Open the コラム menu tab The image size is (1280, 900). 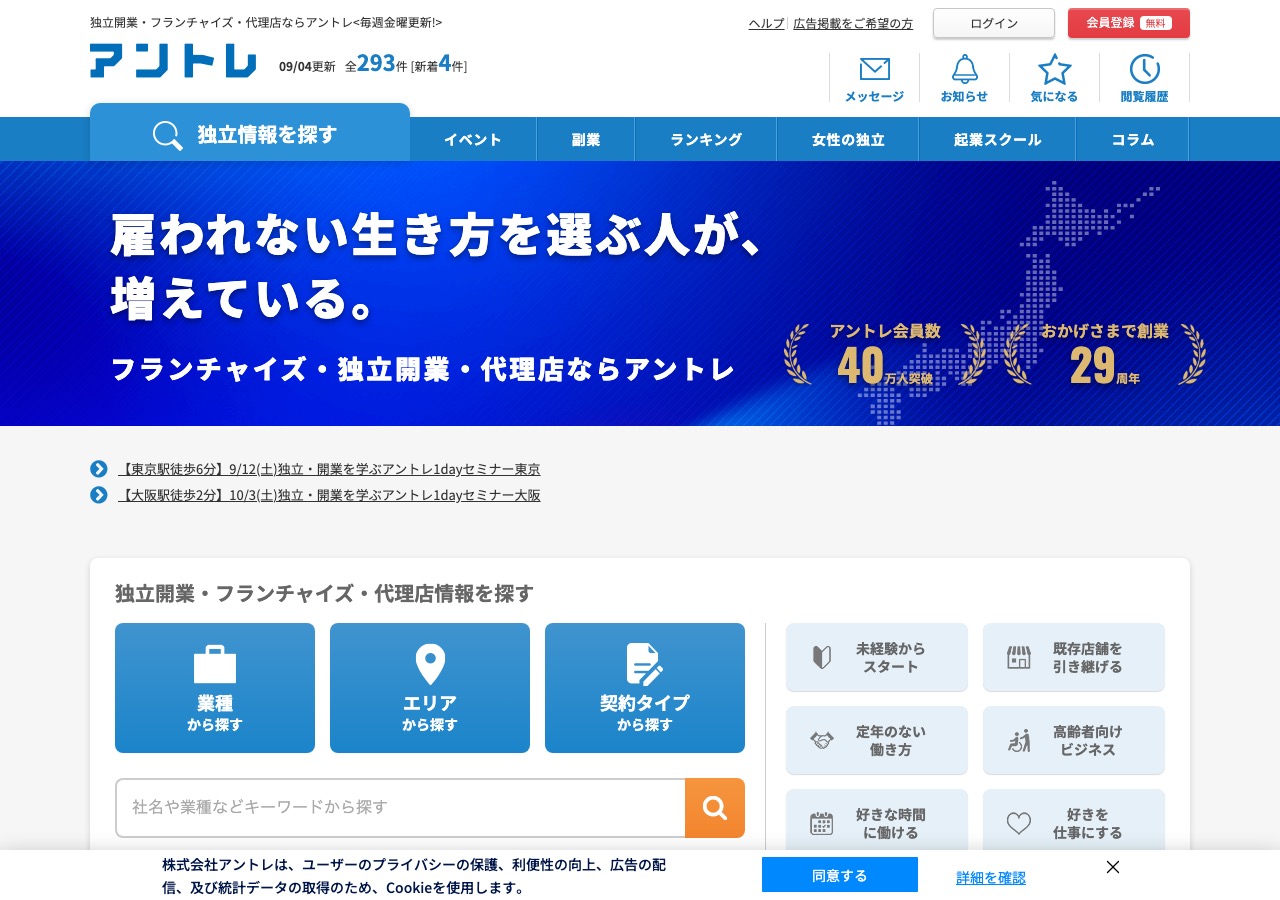point(1132,139)
